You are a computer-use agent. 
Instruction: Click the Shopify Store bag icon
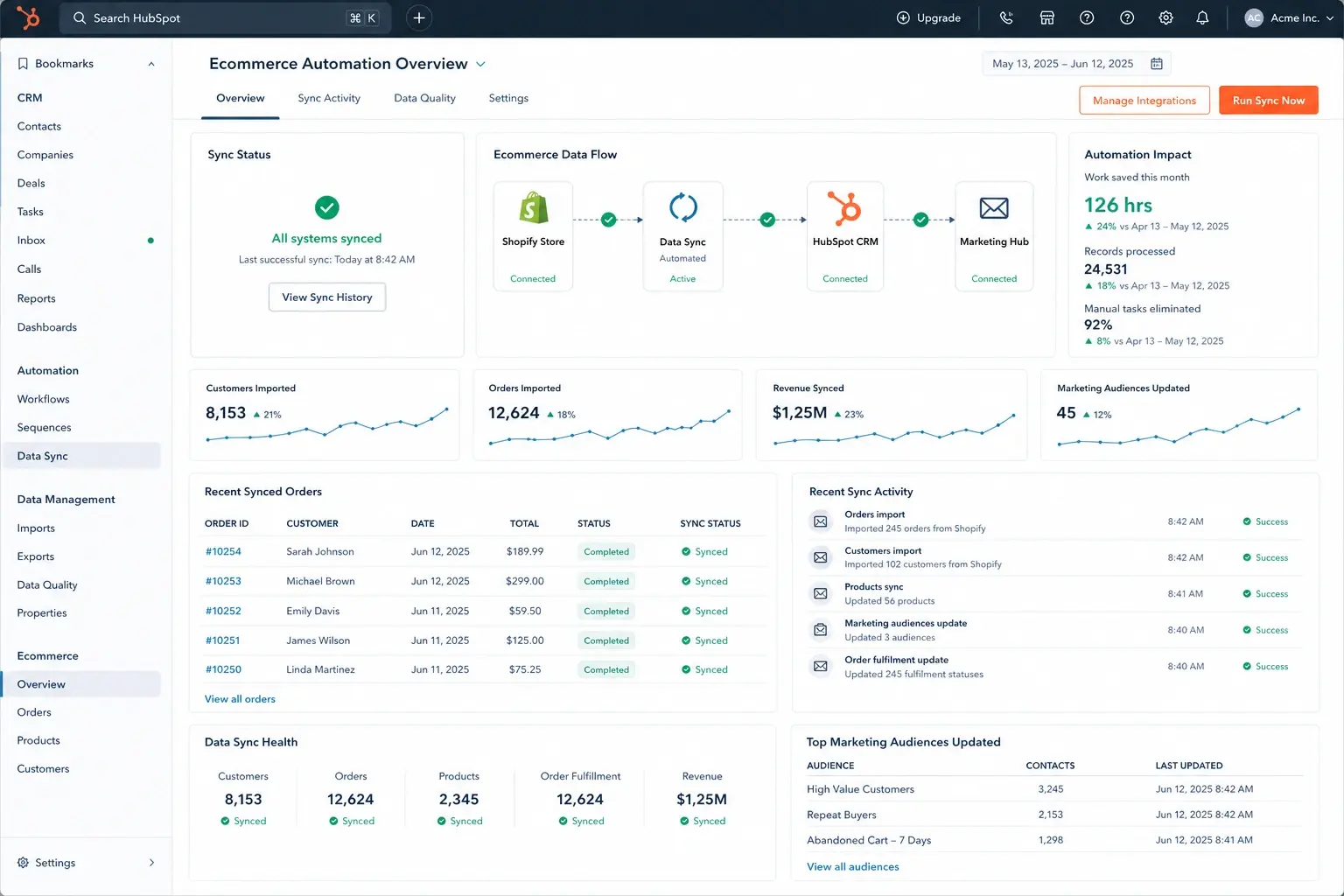point(534,208)
